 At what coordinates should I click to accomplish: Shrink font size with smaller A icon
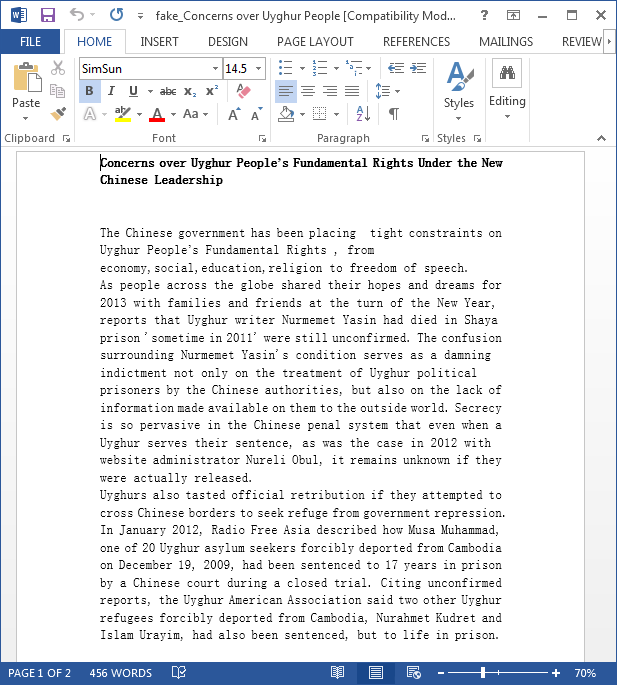pyautogui.click(x=257, y=114)
